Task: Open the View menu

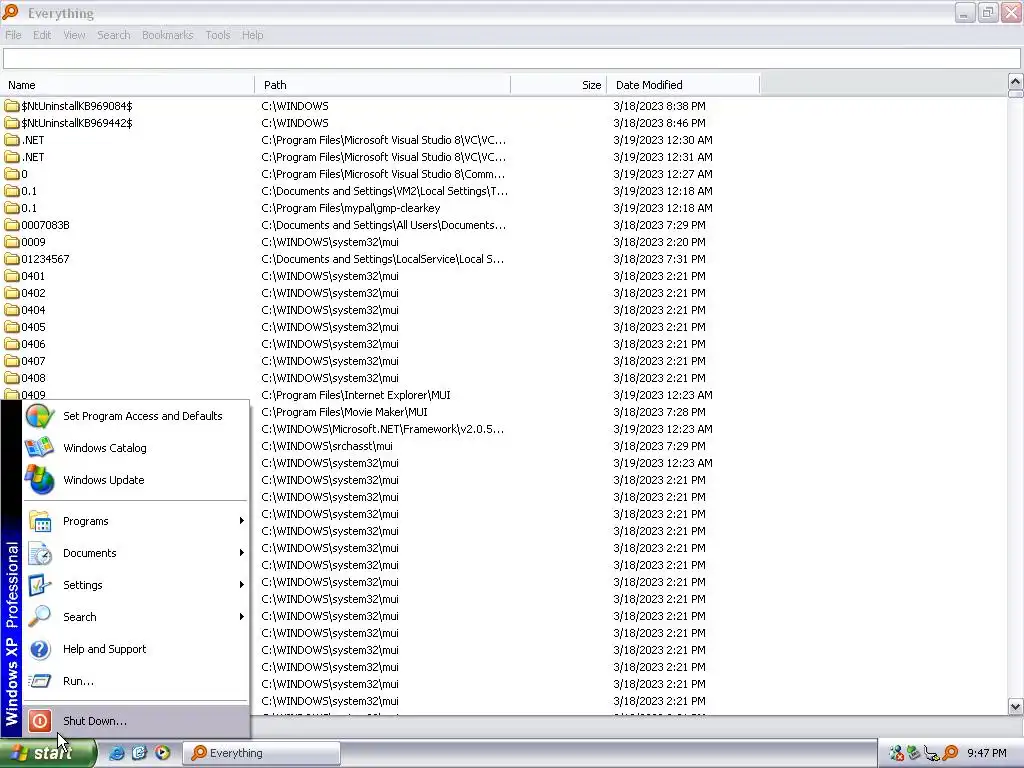Action: [x=74, y=35]
